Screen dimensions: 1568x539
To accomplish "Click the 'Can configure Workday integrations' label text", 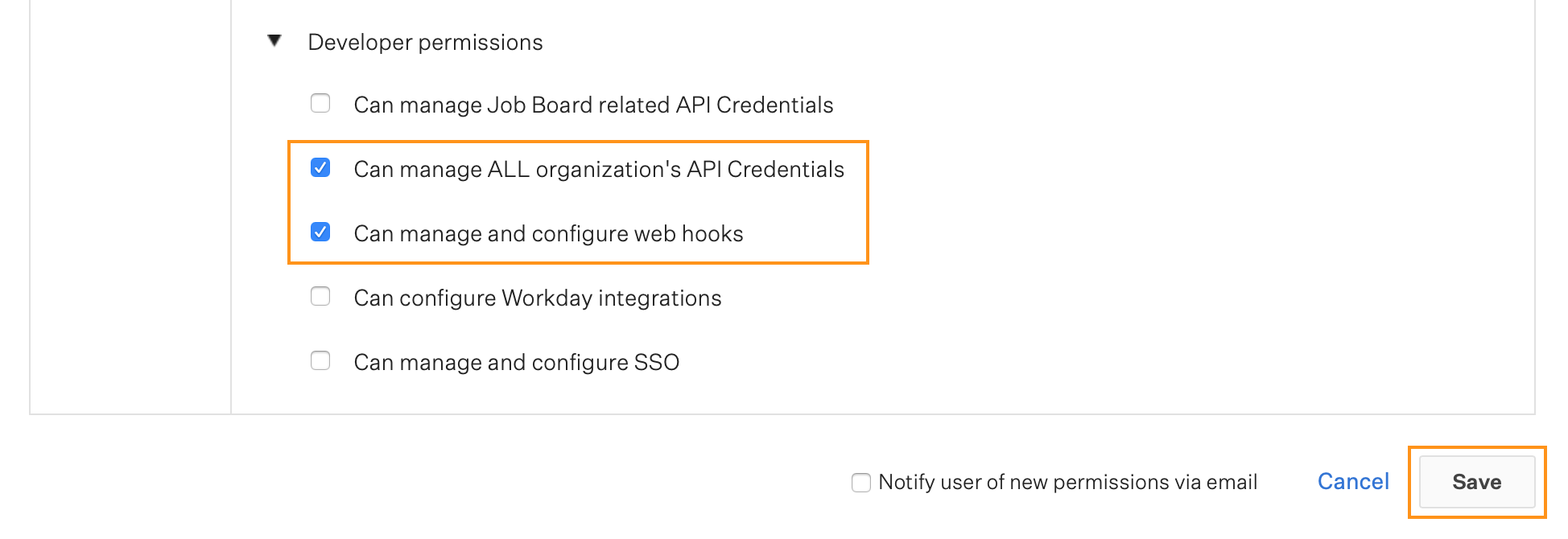I will point(538,298).
